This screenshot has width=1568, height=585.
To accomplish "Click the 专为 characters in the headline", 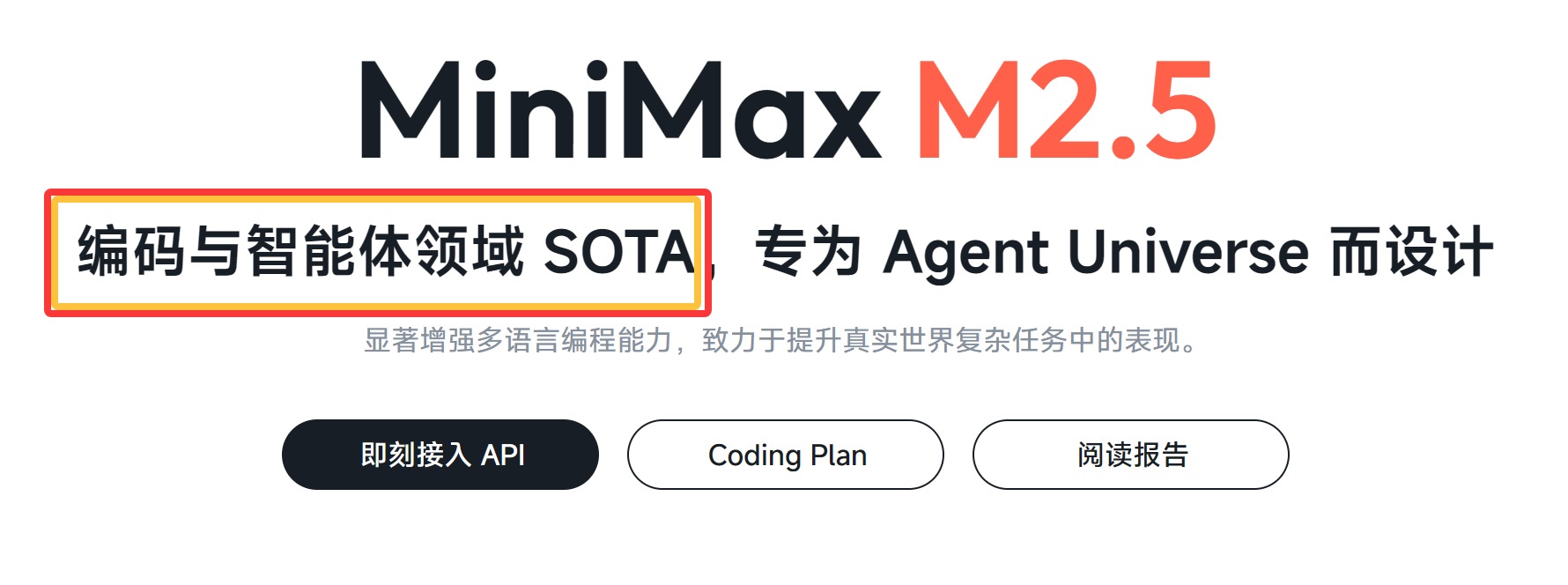I will click(808, 252).
